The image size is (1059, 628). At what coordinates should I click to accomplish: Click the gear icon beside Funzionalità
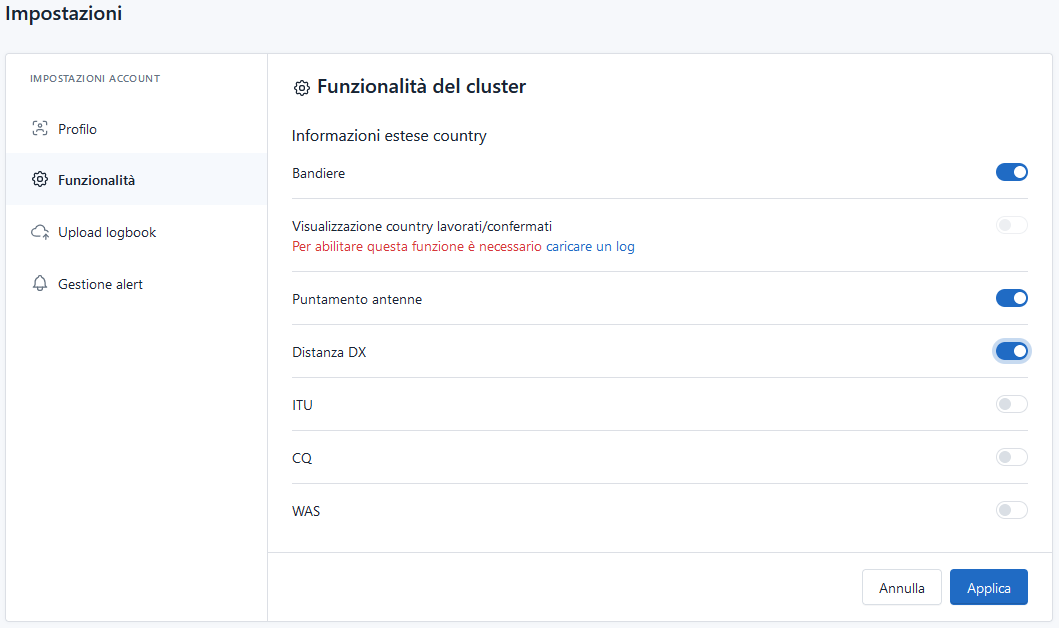tap(40, 180)
